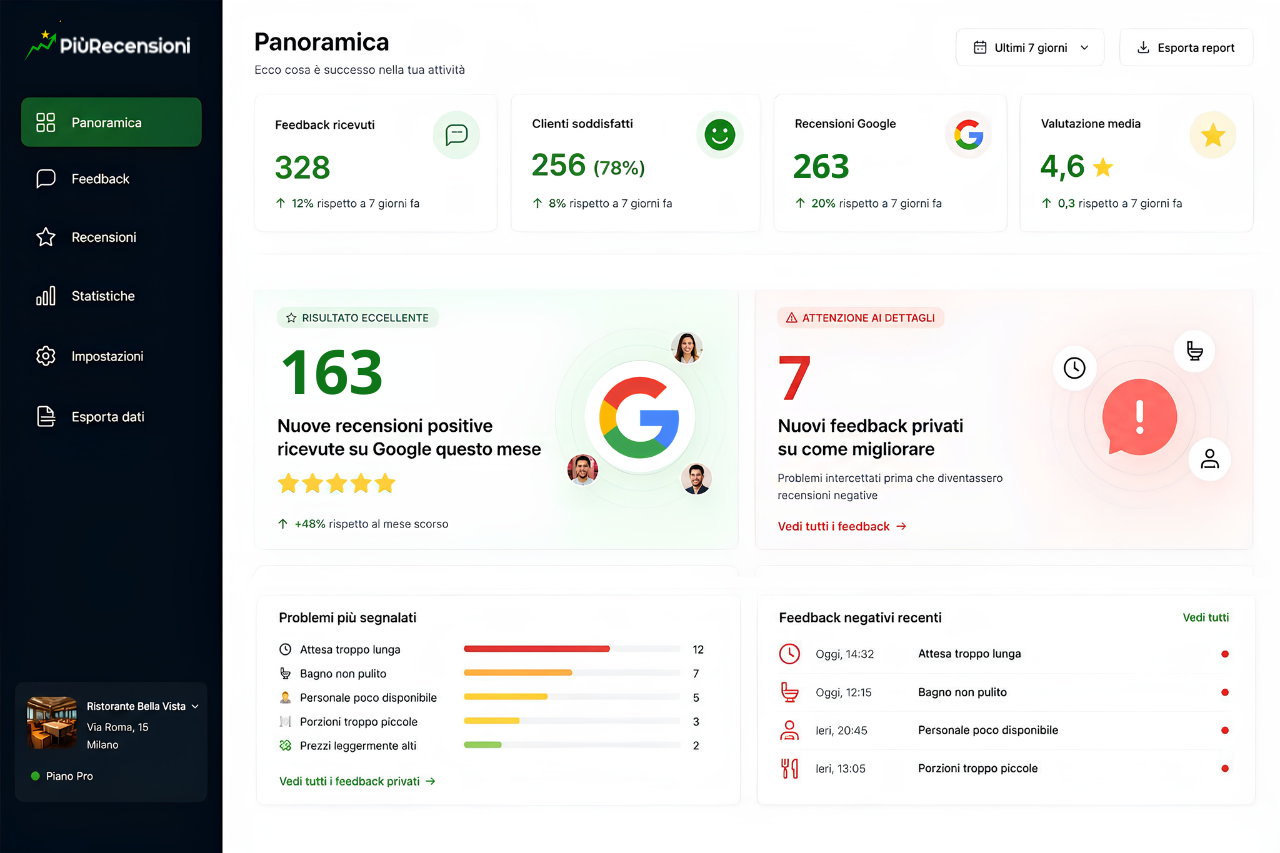1280x853 pixels.
Task: Open Vedi tutti i feedback privati link
Action: tap(358, 781)
